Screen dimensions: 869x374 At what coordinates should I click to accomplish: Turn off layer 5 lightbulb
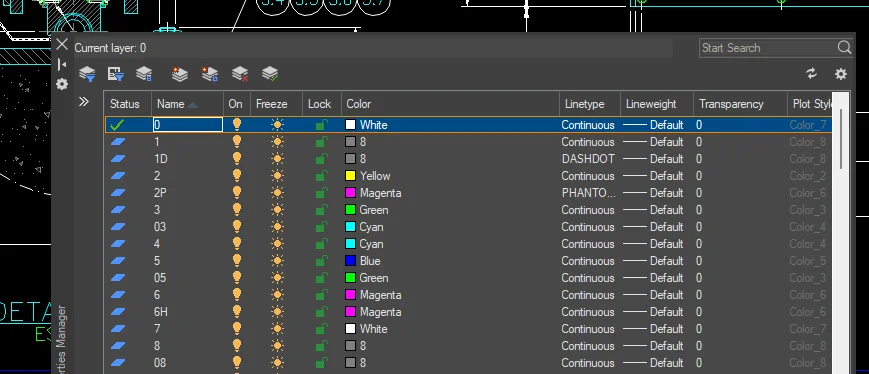click(x=237, y=260)
